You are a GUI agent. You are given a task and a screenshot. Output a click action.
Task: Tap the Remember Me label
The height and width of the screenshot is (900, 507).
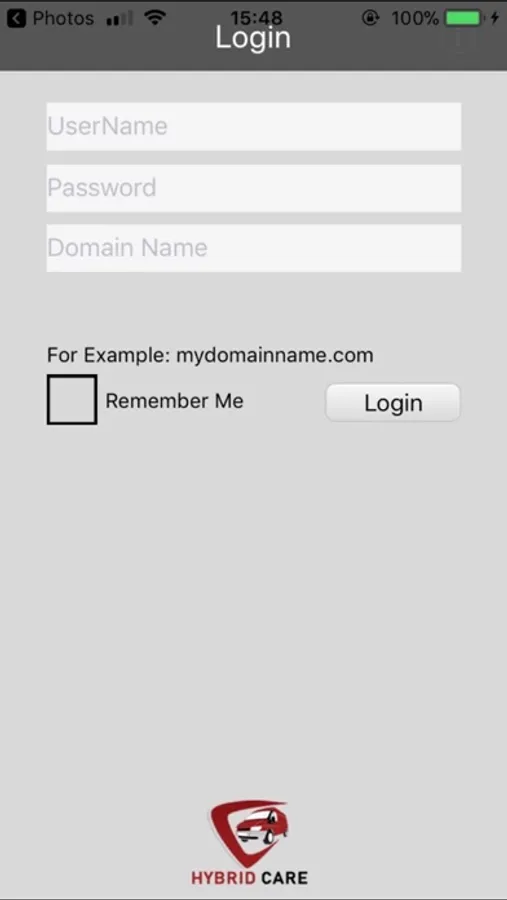[x=175, y=401]
